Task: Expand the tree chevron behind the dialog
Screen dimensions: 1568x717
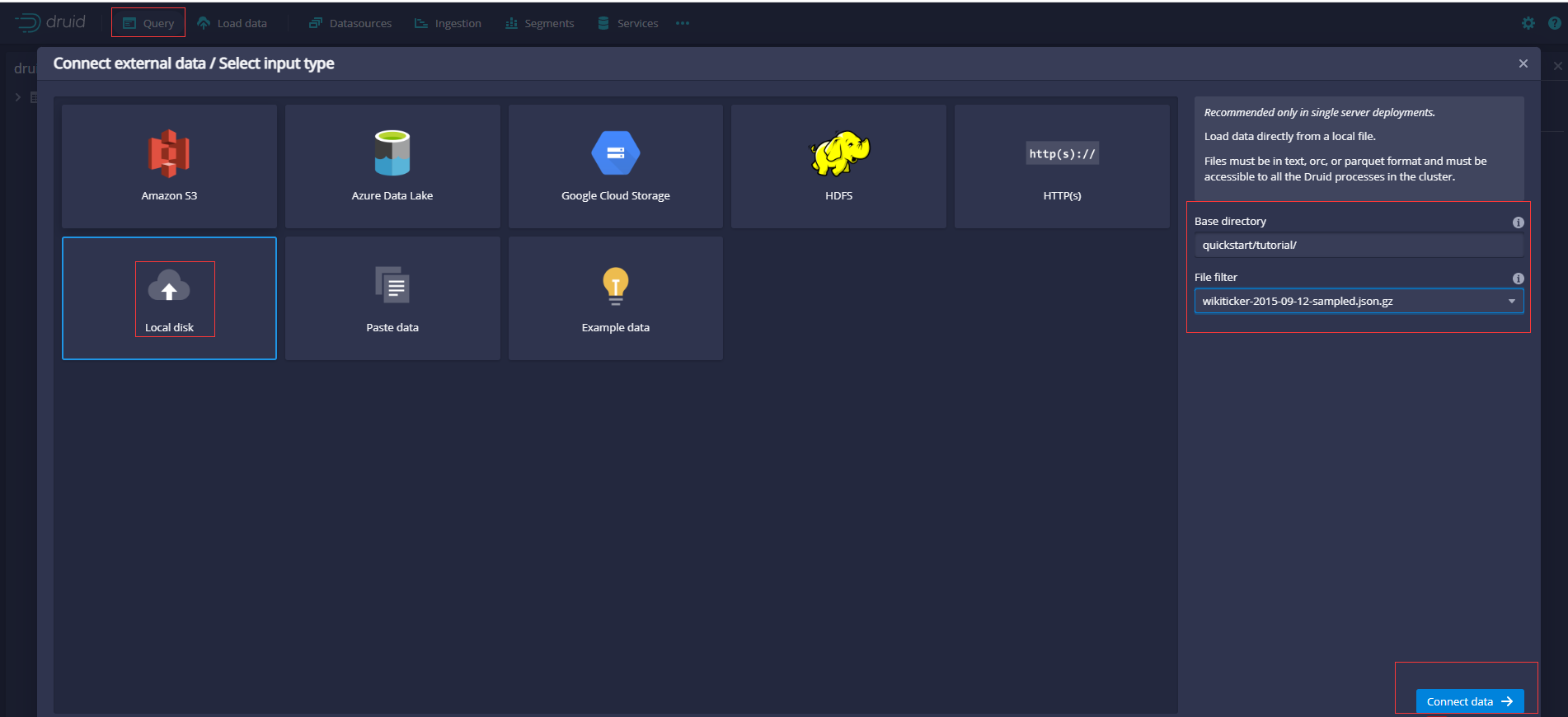Action: [x=18, y=97]
